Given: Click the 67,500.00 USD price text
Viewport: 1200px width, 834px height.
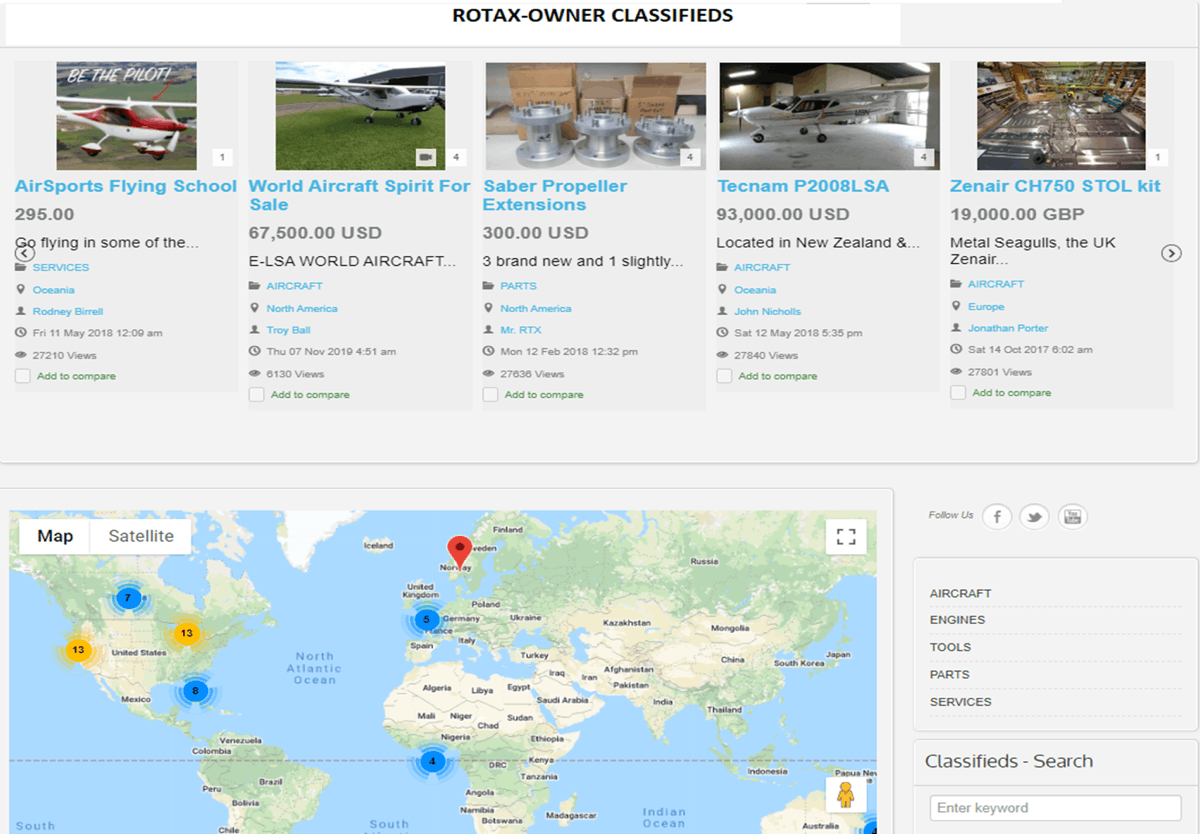Looking at the screenshot, I should [x=315, y=233].
